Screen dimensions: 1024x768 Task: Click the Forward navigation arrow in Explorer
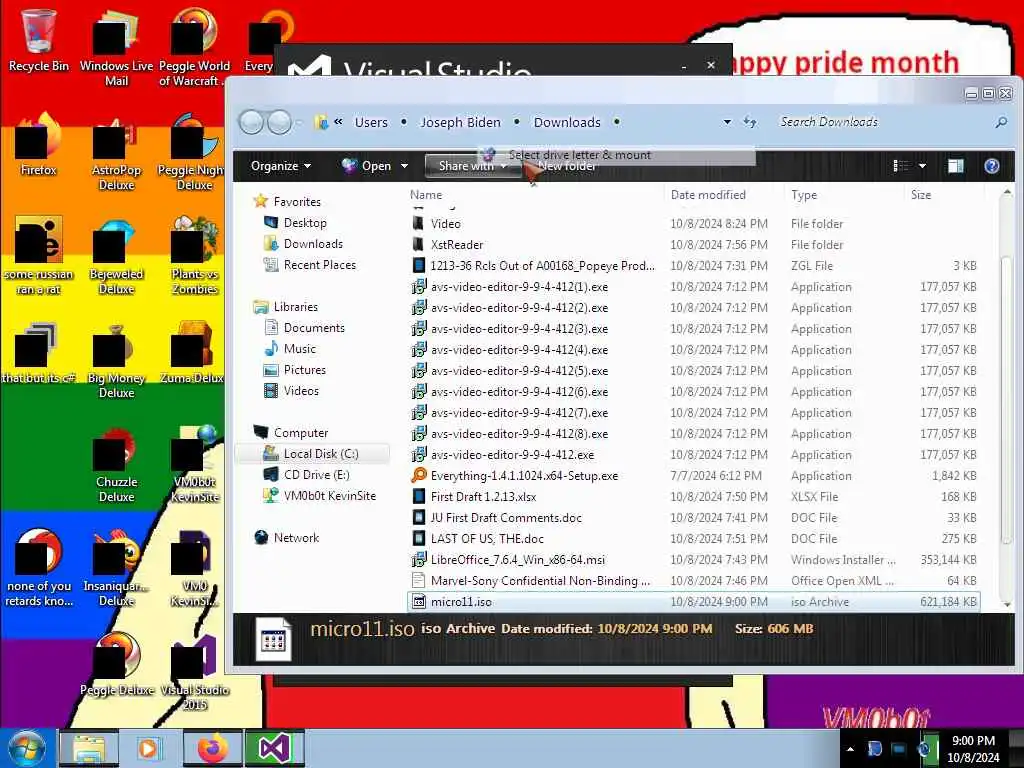[280, 122]
